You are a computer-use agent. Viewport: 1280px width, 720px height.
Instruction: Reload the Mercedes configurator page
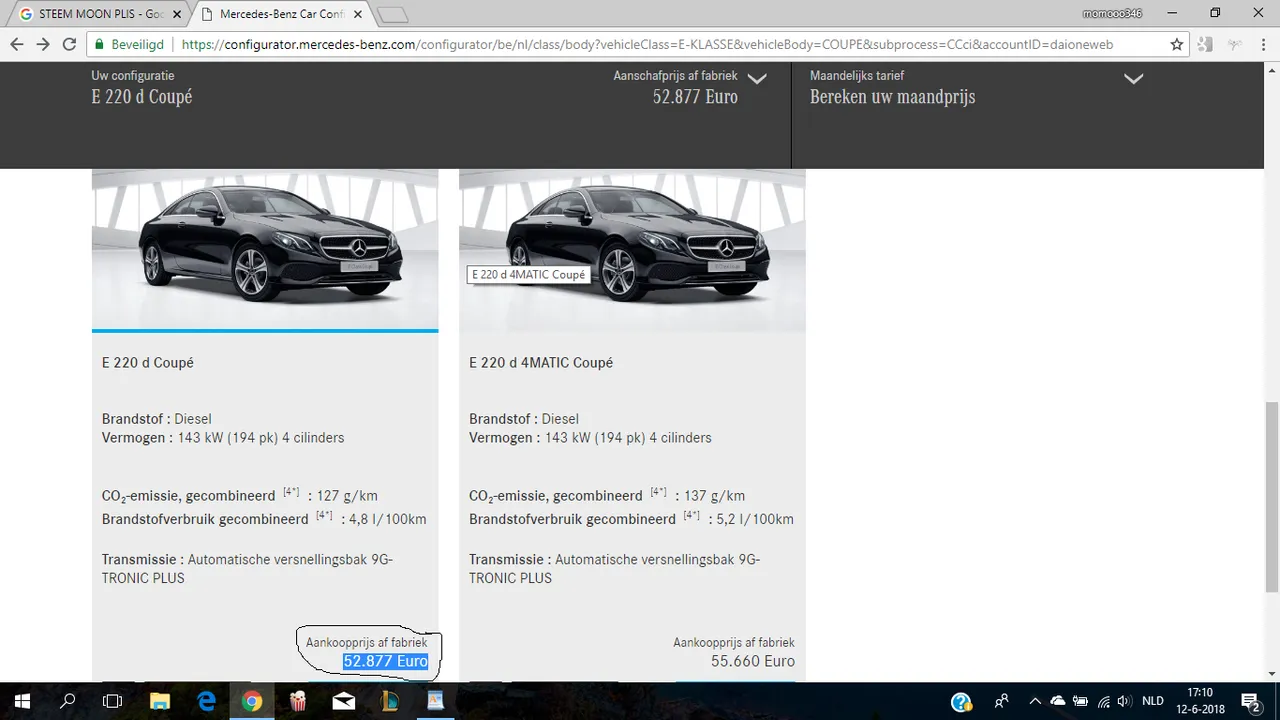[x=69, y=44]
